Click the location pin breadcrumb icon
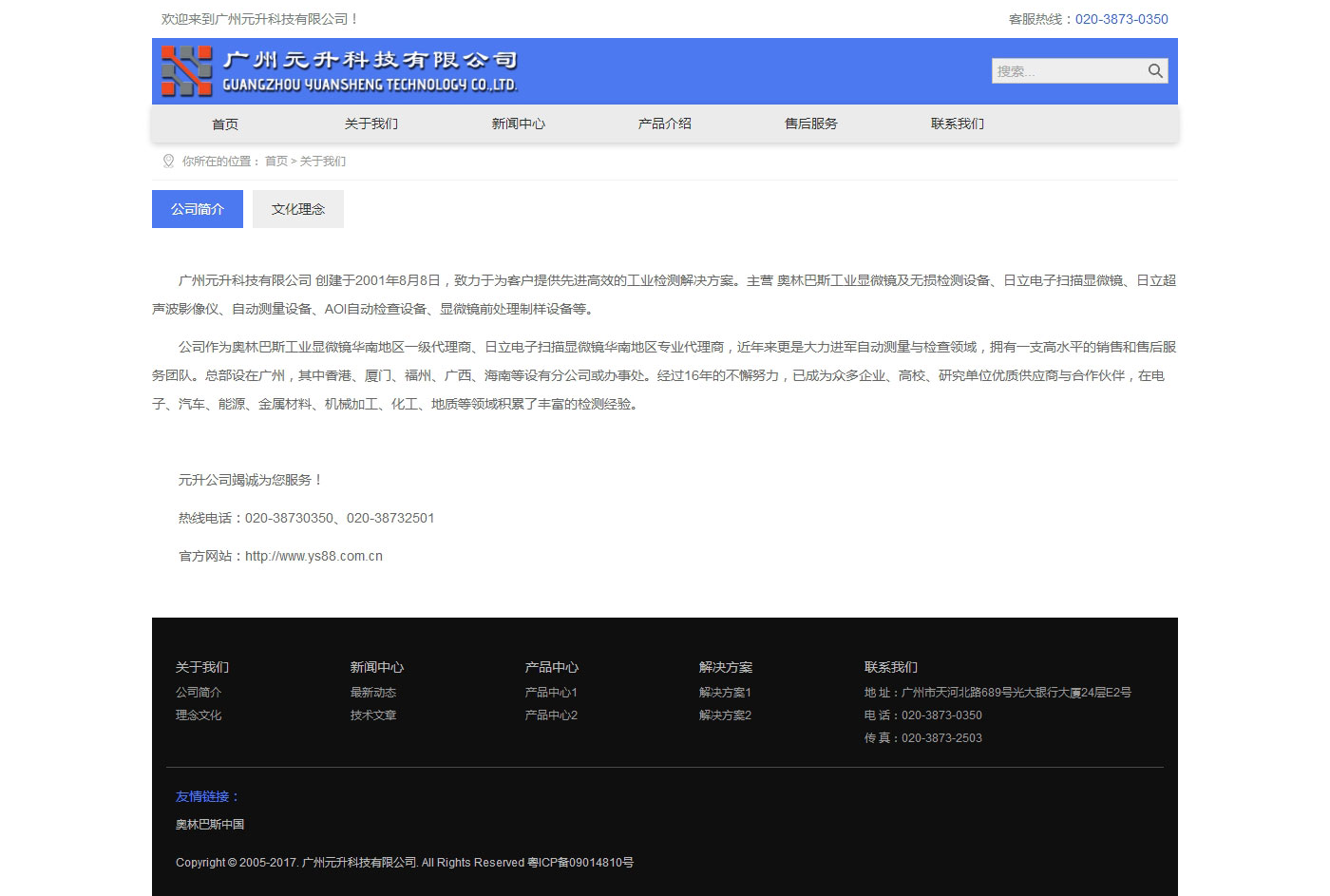The width and height of the screenshot is (1330, 896). 168,162
